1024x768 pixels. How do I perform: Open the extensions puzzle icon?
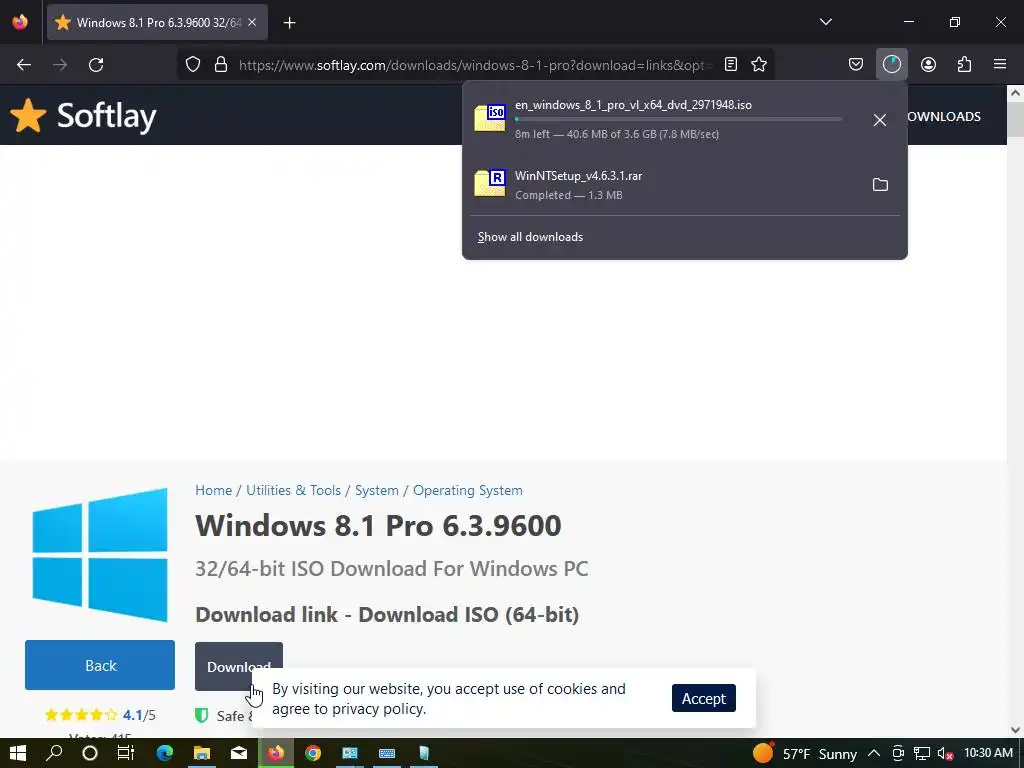click(964, 65)
